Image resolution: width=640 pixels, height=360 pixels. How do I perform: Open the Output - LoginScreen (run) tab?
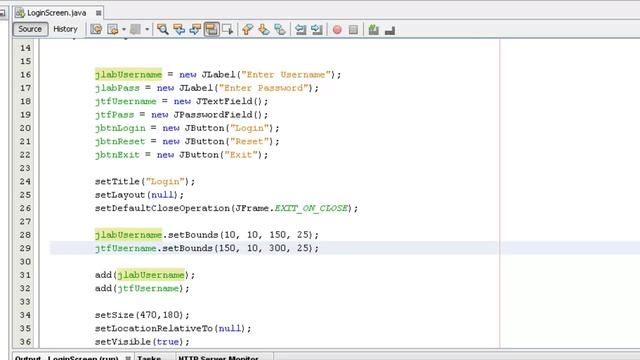point(67,358)
